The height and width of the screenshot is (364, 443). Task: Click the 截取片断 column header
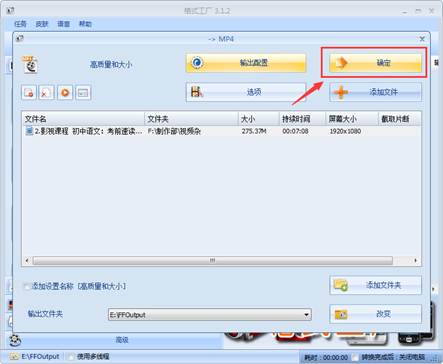click(x=399, y=119)
